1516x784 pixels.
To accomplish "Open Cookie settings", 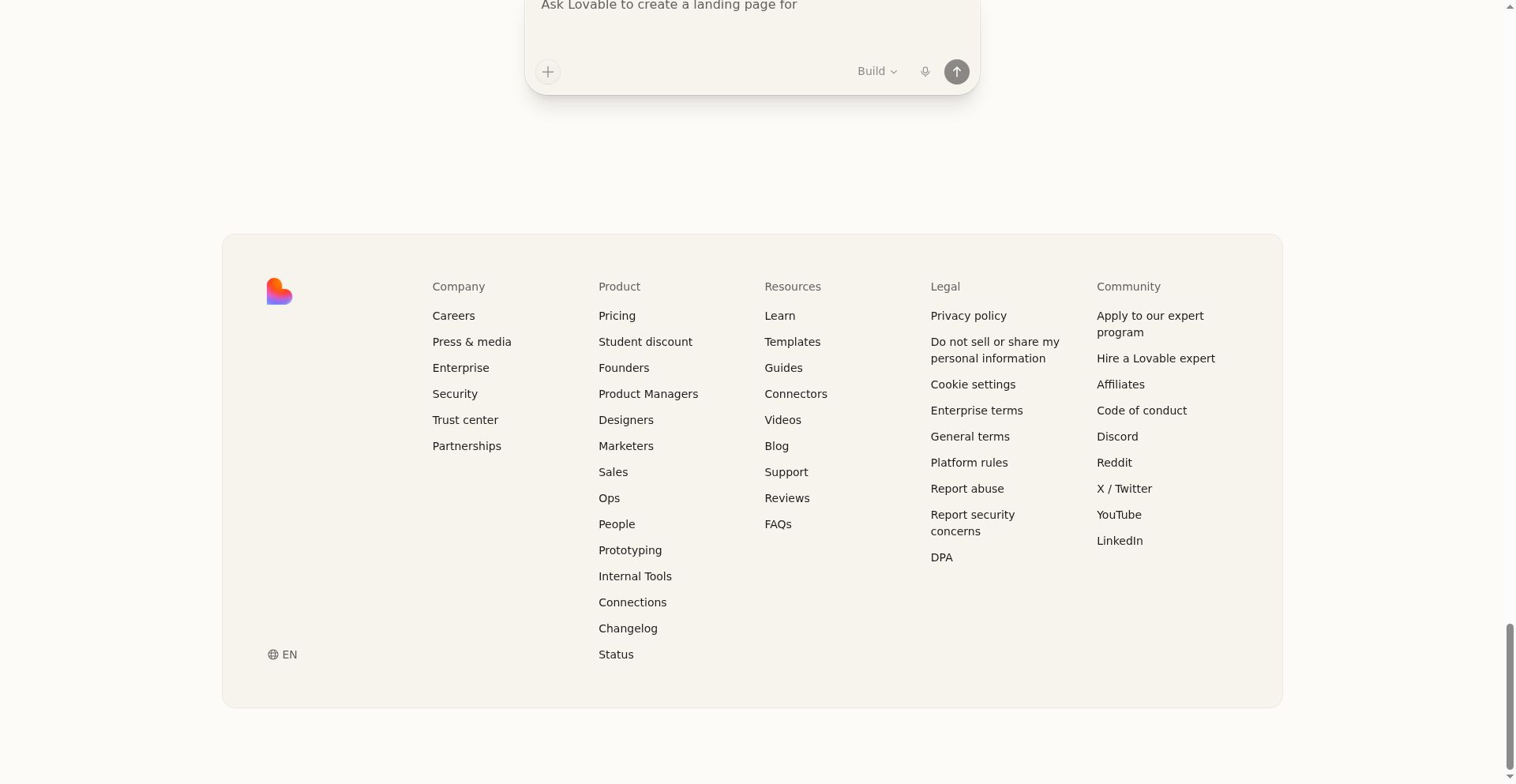I will (973, 384).
